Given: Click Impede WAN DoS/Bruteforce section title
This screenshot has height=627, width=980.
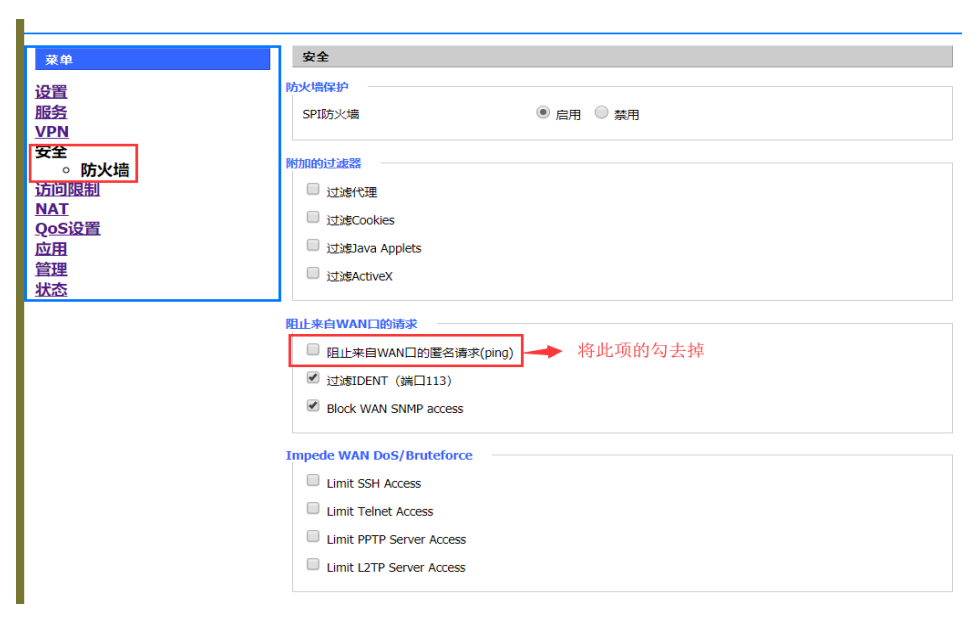Looking at the screenshot, I should point(379,455).
